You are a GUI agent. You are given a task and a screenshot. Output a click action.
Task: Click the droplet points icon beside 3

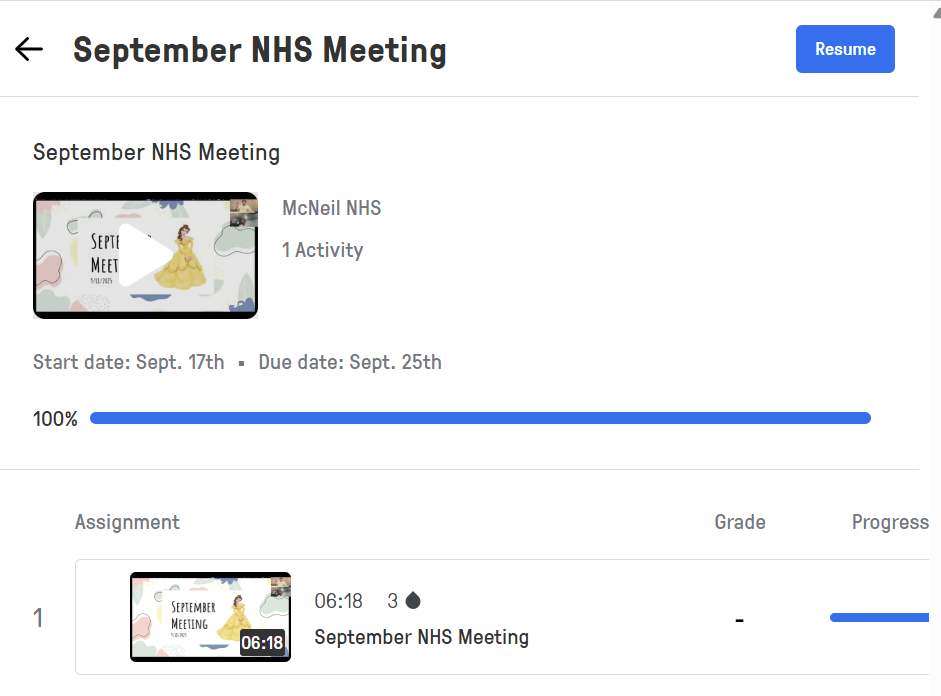[x=412, y=601]
